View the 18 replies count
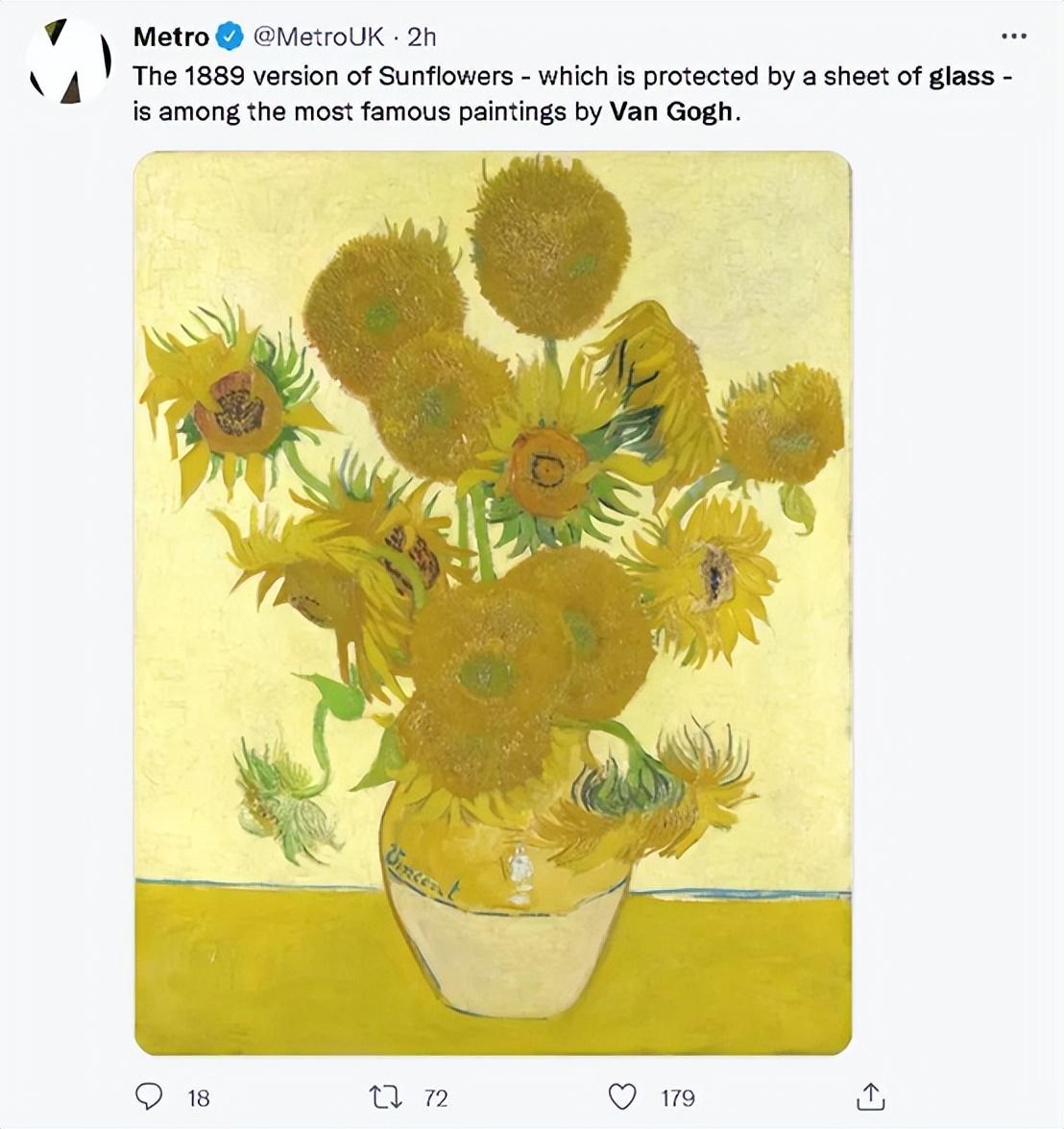The height and width of the screenshot is (1129, 1064). (198, 1098)
